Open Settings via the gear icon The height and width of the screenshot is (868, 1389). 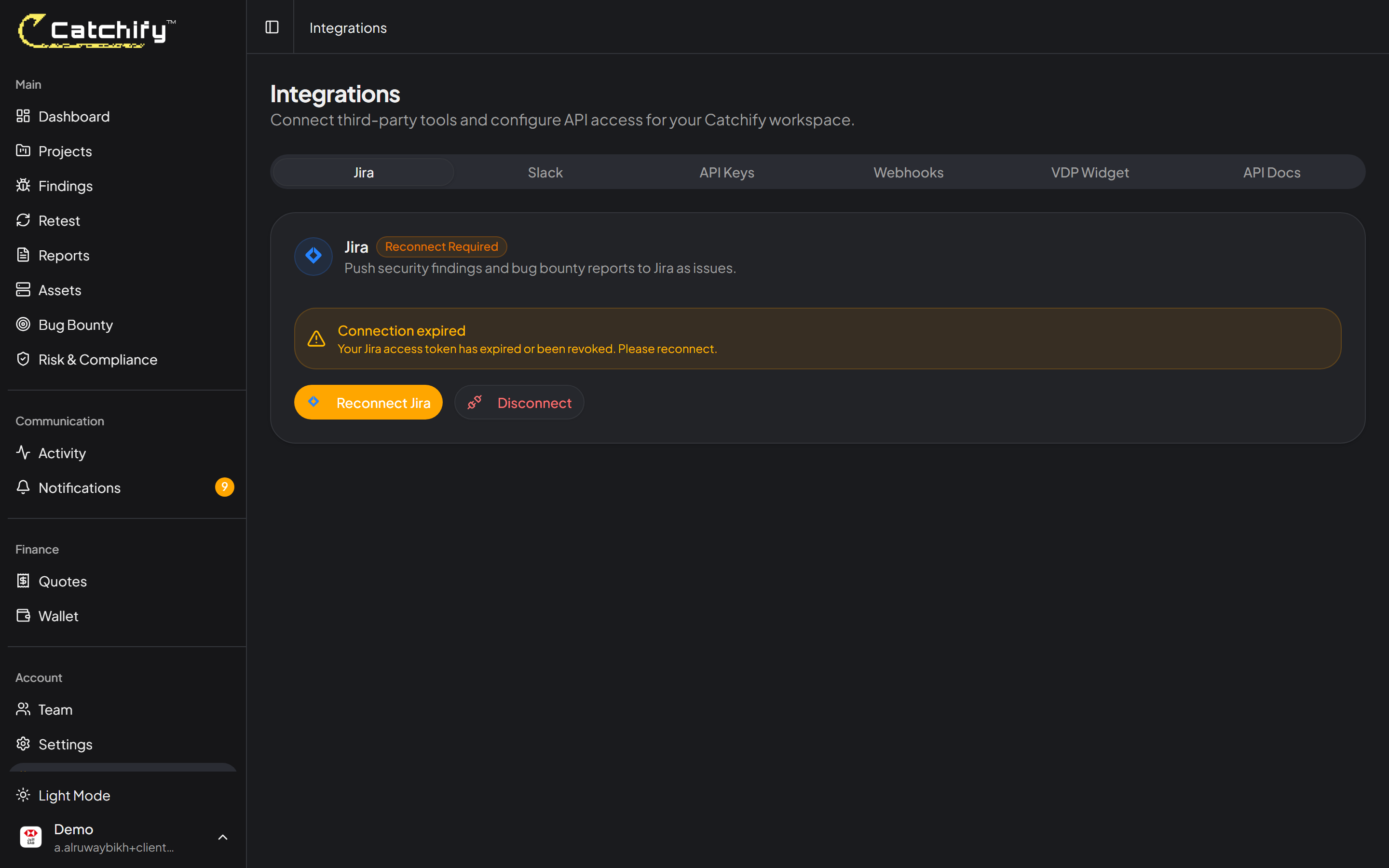click(x=23, y=744)
